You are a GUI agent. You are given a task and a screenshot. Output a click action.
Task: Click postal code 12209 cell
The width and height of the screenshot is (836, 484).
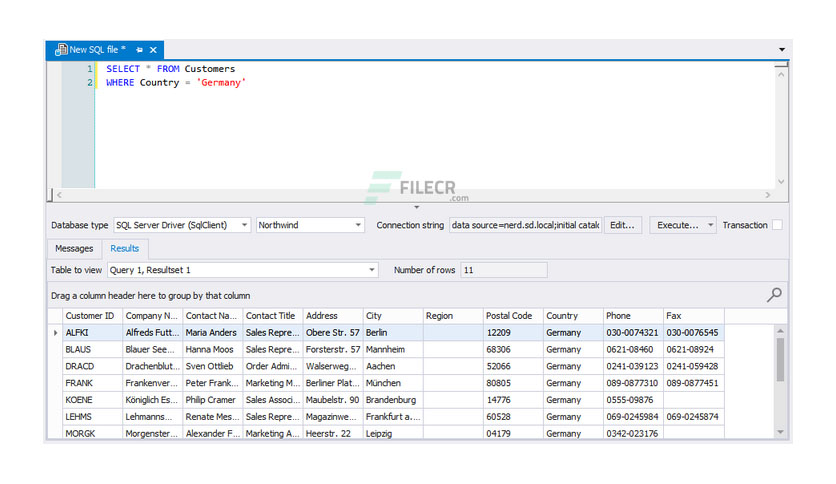tap(513, 333)
